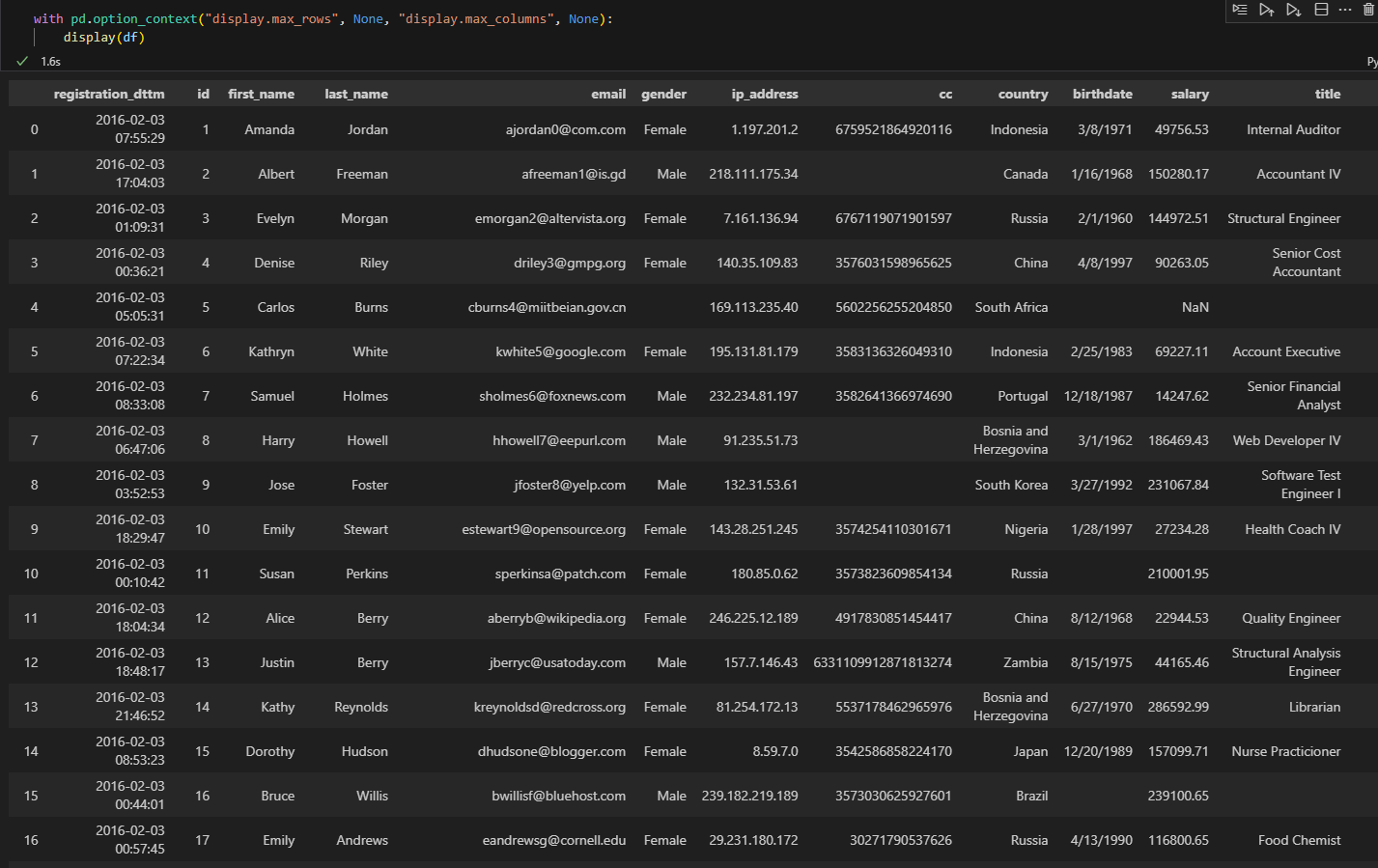Select the name Kathryn in first_name
The height and width of the screenshot is (868, 1378).
271,351
